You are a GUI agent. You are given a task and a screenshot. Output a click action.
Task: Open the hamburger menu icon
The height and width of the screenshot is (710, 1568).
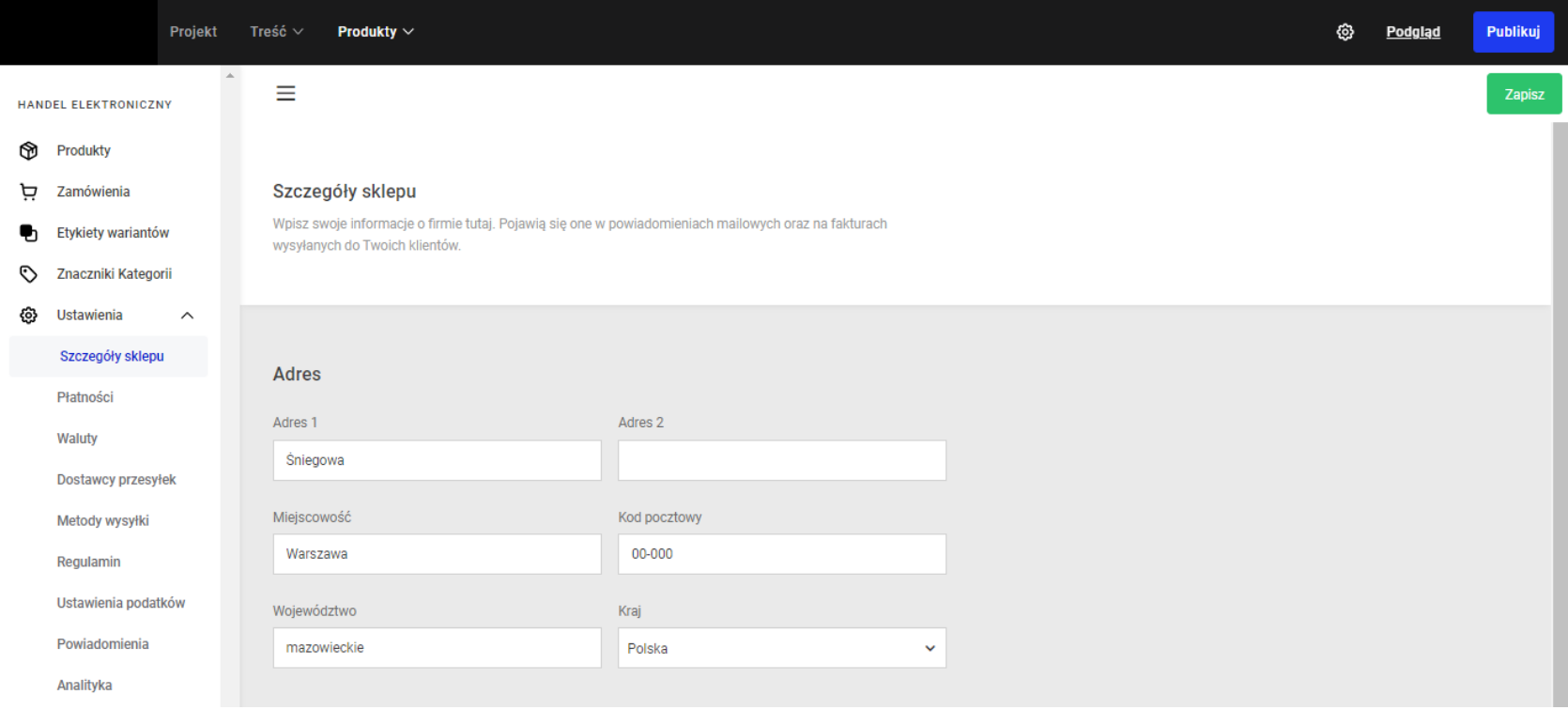[285, 93]
